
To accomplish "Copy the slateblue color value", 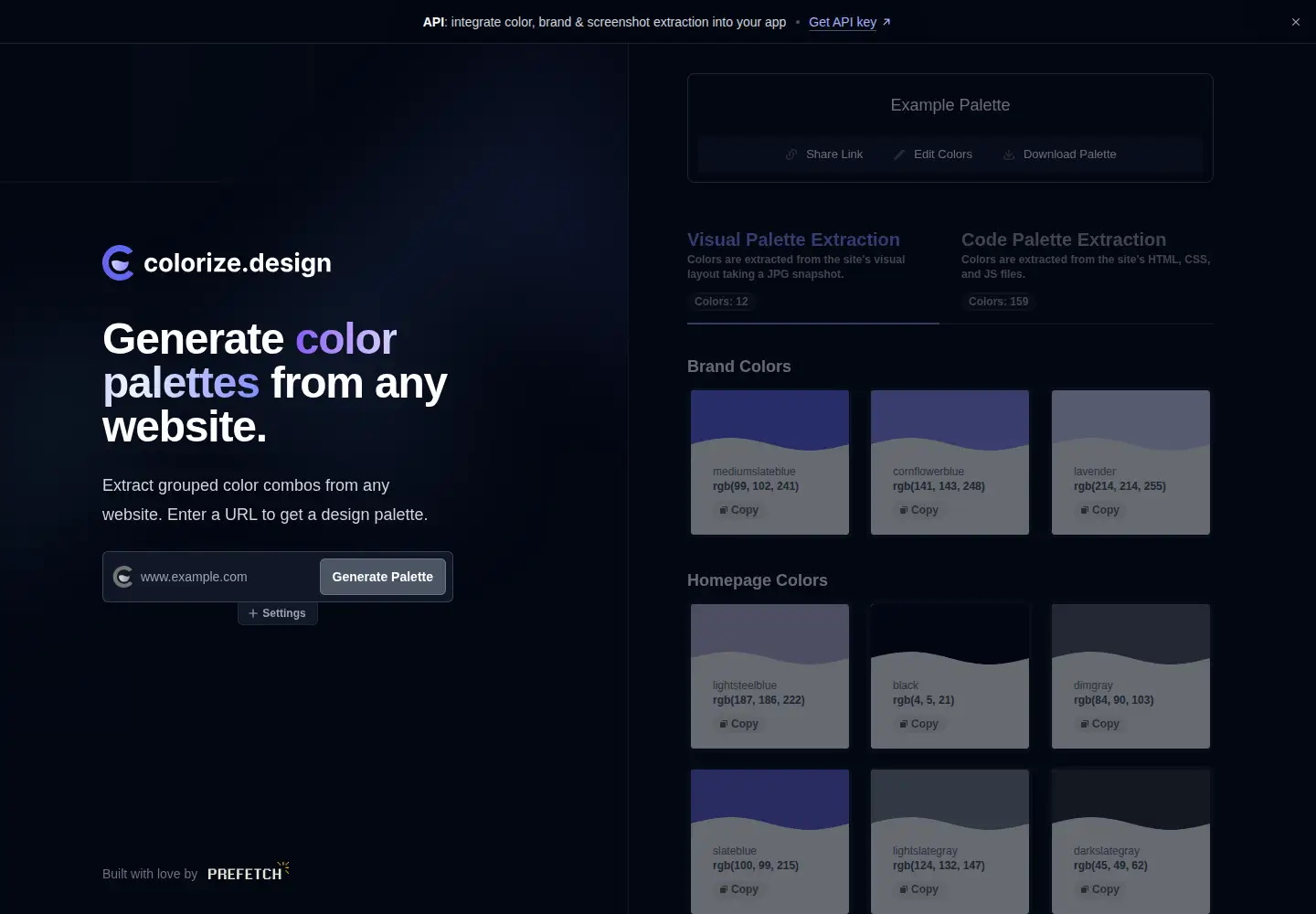I will click(738, 889).
